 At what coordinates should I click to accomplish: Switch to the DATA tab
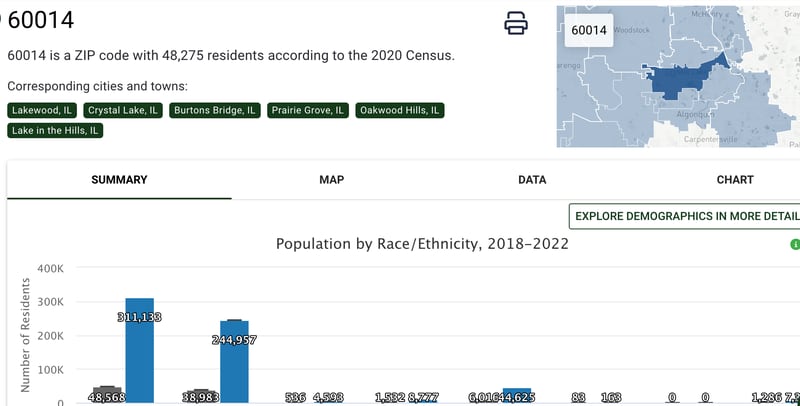coord(532,180)
